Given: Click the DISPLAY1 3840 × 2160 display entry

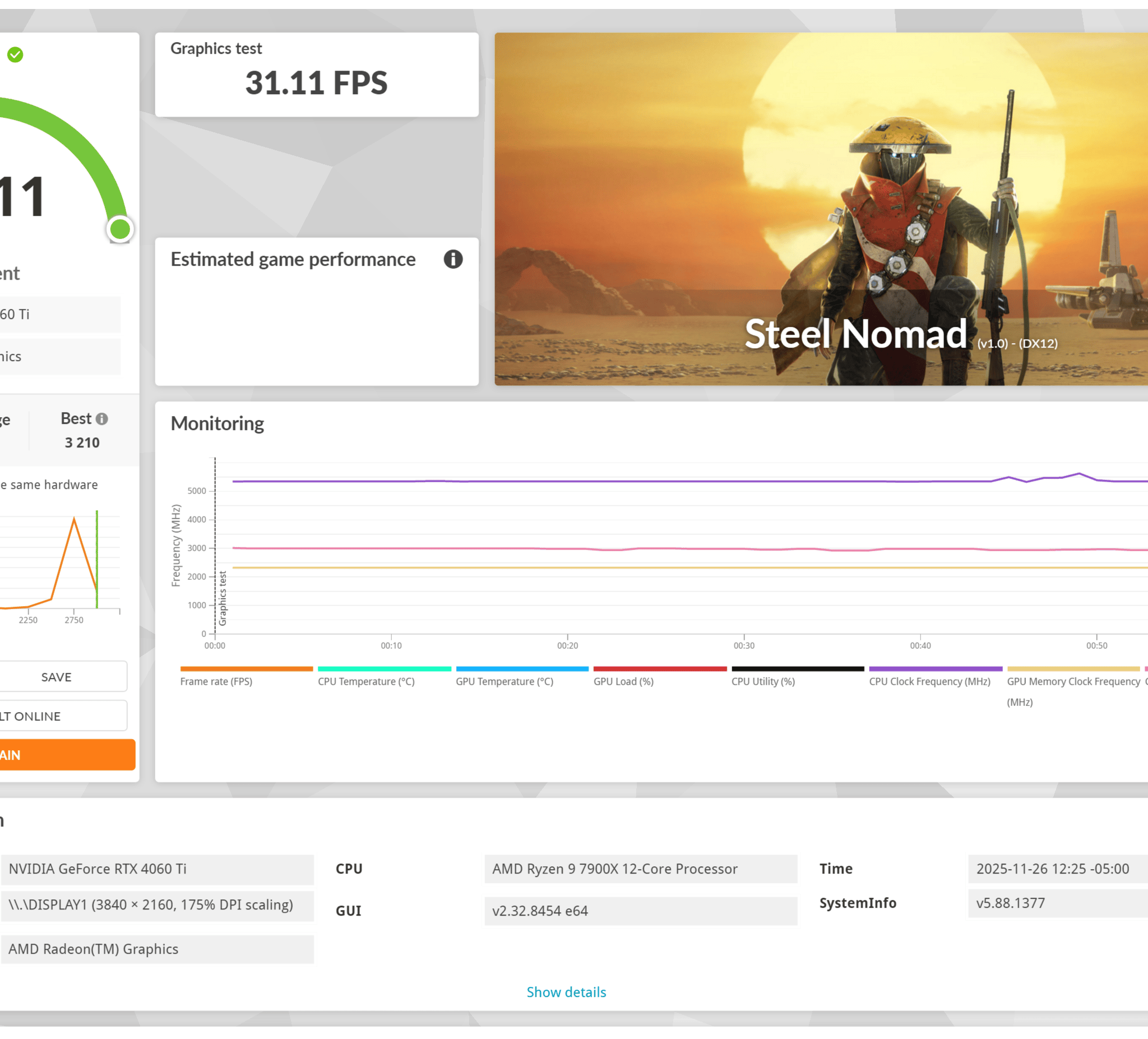Looking at the screenshot, I should (157, 905).
